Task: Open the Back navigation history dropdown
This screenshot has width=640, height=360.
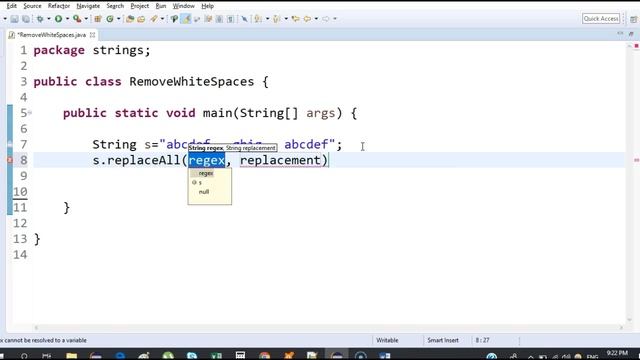Action: point(316,19)
